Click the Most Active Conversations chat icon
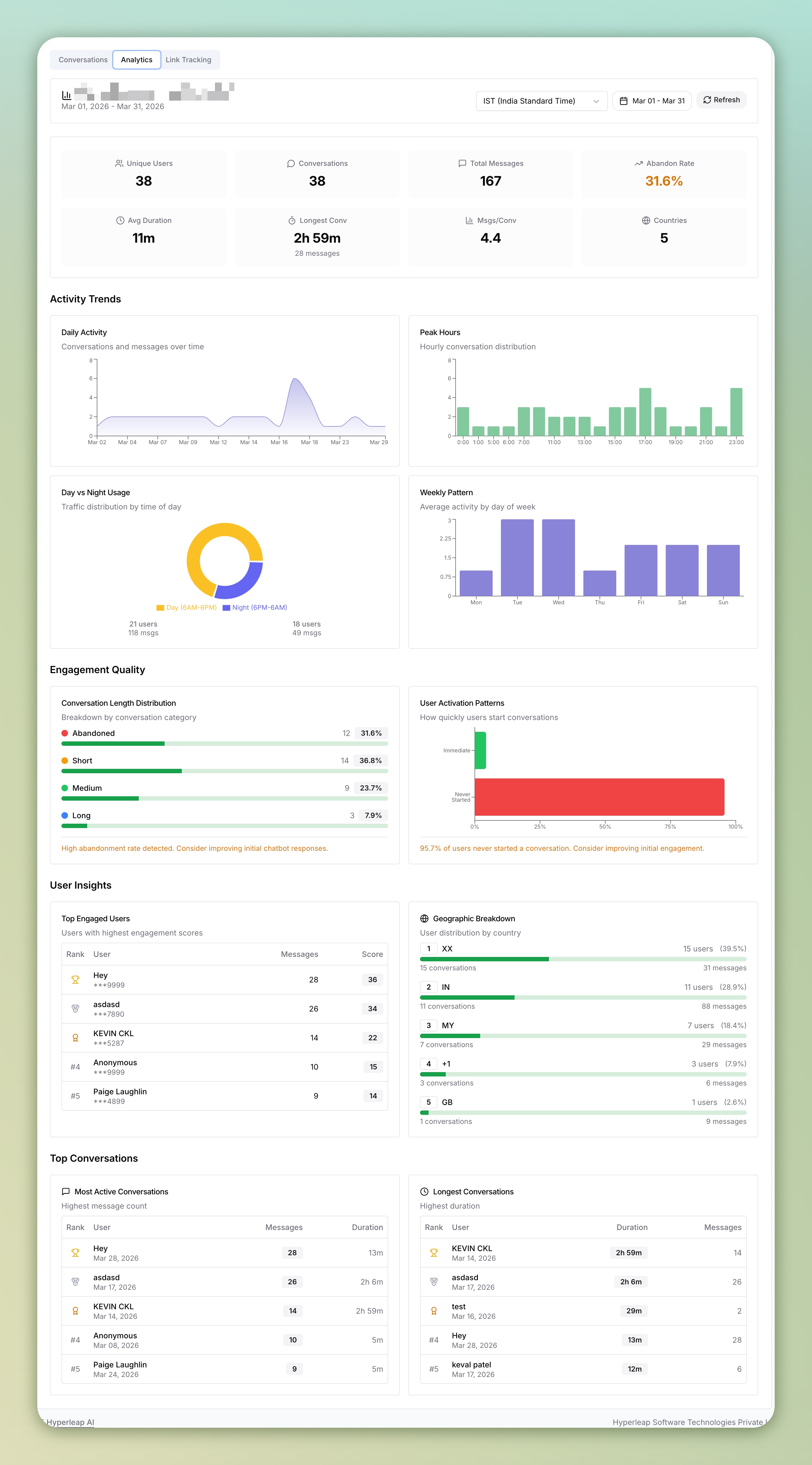Viewport: 812px width, 1465px height. [66, 1191]
